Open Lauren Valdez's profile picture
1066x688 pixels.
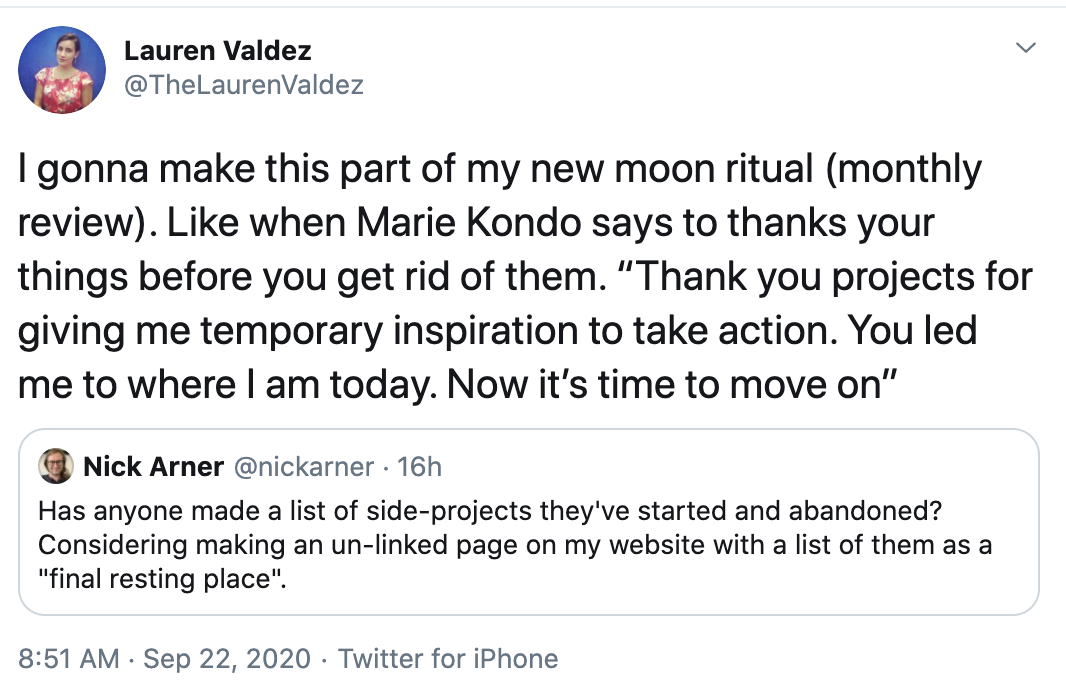pos(62,70)
